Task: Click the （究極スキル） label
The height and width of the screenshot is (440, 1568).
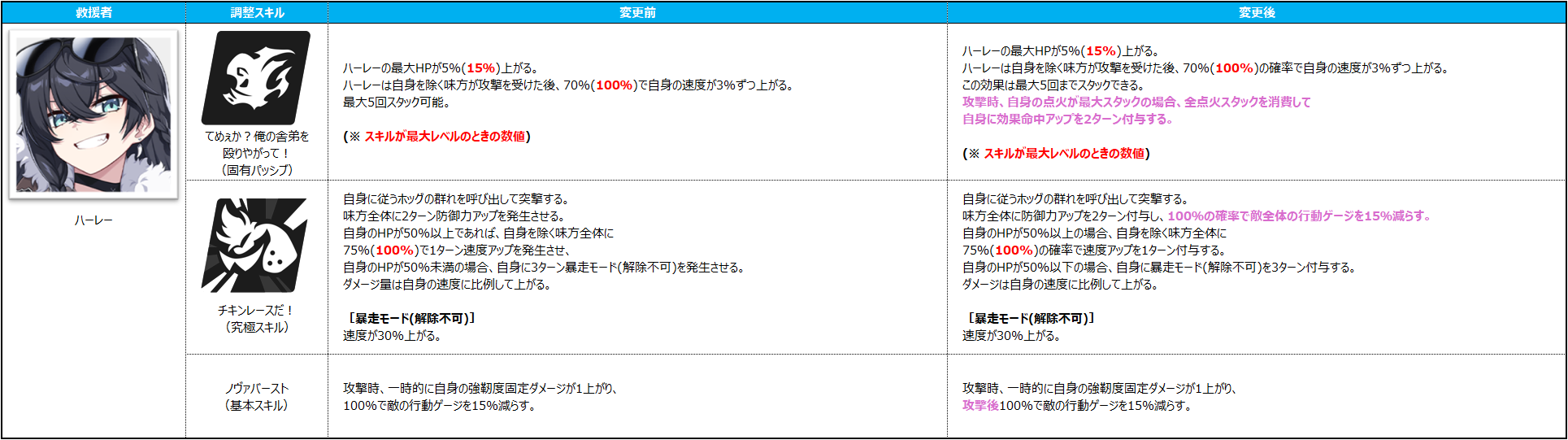Action: click(257, 327)
